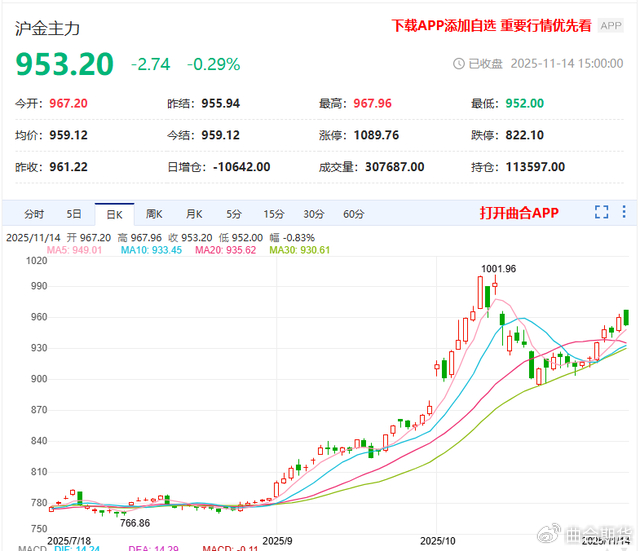This screenshot has width=640, height=551.
Task: Click the 均价 value 959.12
Action: (x=69, y=135)
